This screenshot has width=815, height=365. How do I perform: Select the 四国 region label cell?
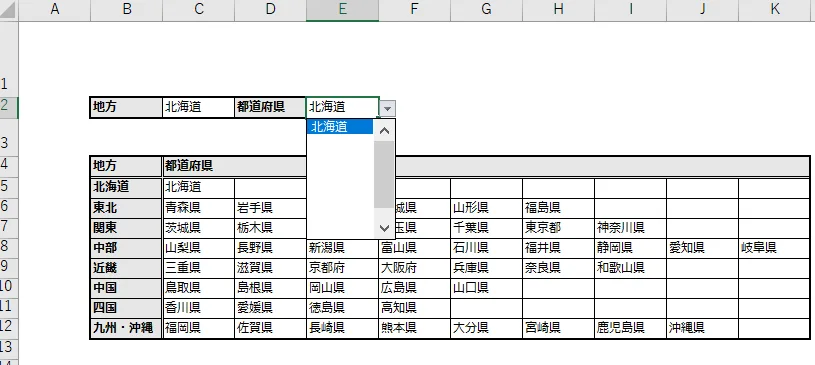[x=126, y=308]
